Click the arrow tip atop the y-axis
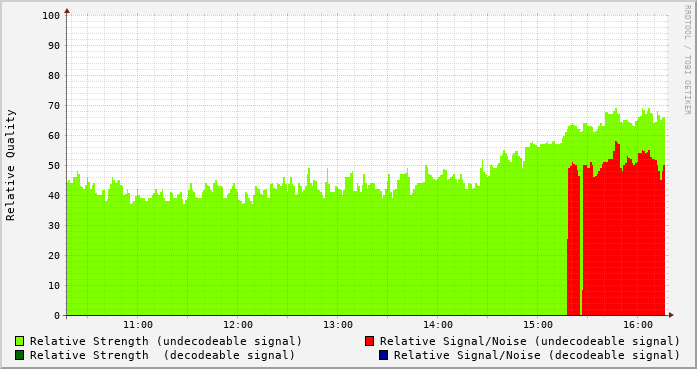The height and width of the screenshot is (369, 697). (67, 10)
